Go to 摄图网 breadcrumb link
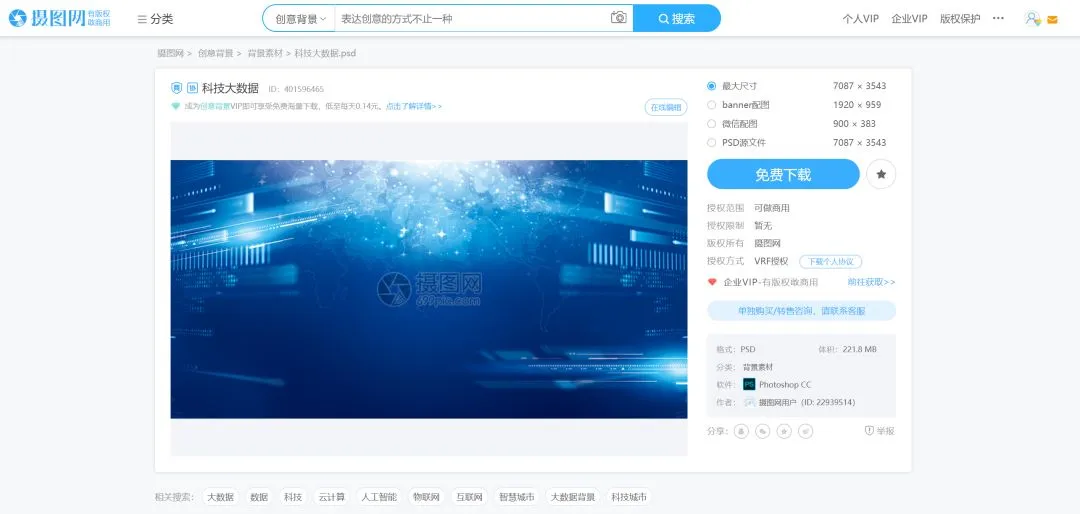1080x514 pixels. click(170, 53)
